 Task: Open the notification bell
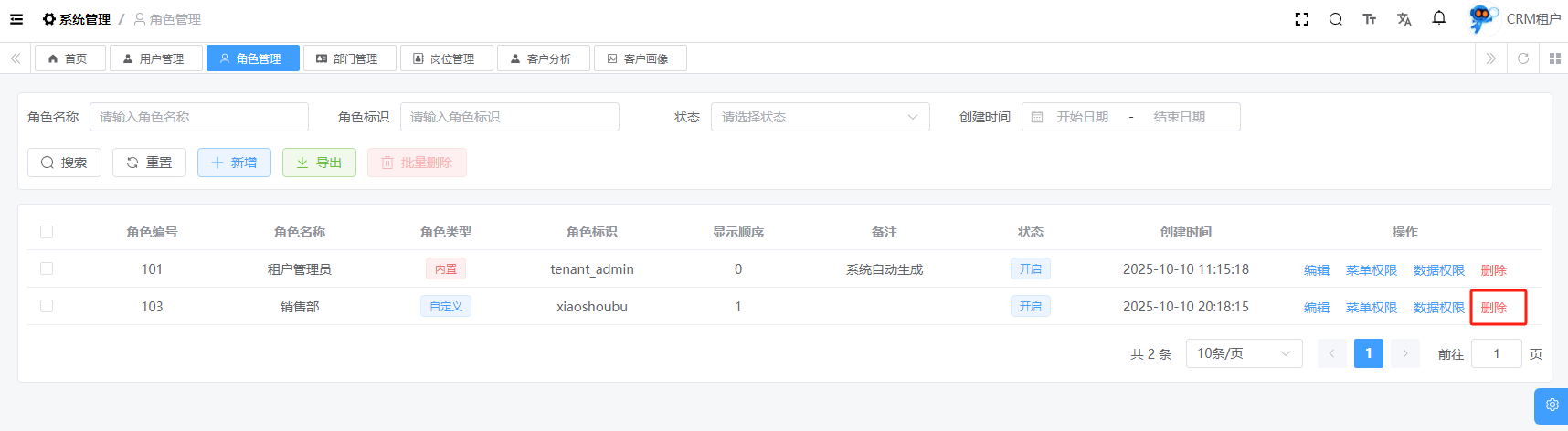(x=1438, y=18)
